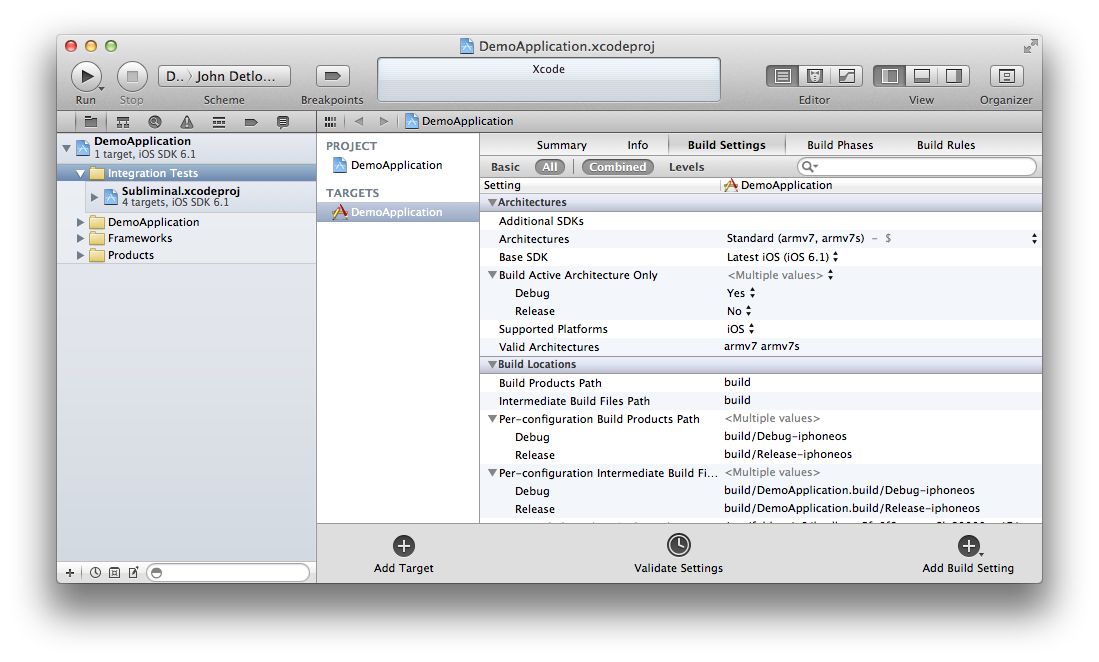The width and height of the screenshot is (1099, 662).
Task: Focus the build settings search field
Action: coord(917,167)
